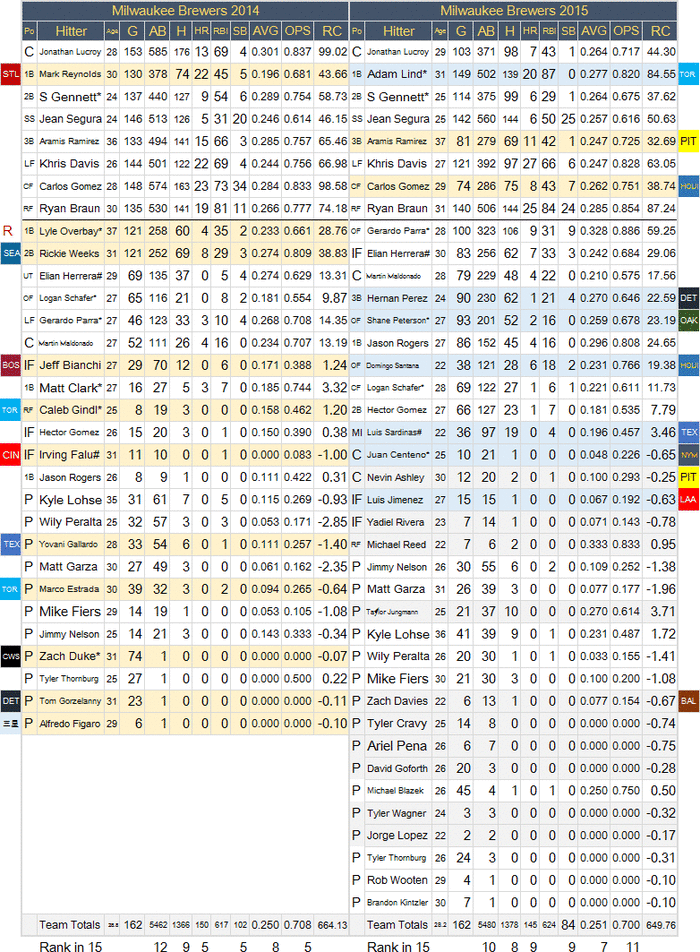Click the BOS badge beside Jeff Bianchi
The image size is (700, 952).
coord(11,365)
